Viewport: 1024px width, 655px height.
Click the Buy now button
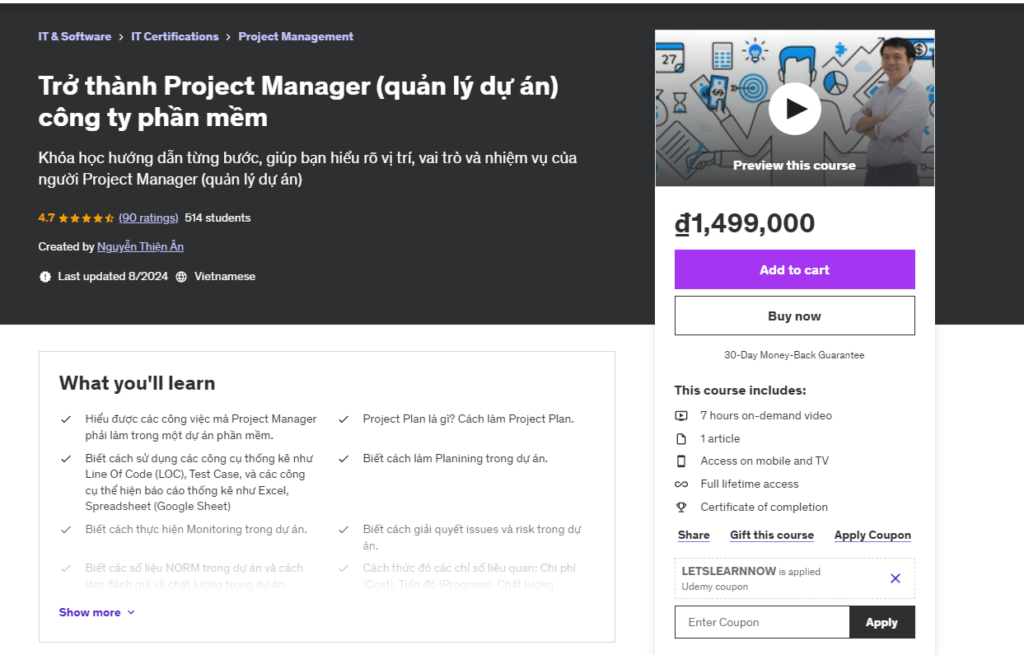[x=794, y=315]
